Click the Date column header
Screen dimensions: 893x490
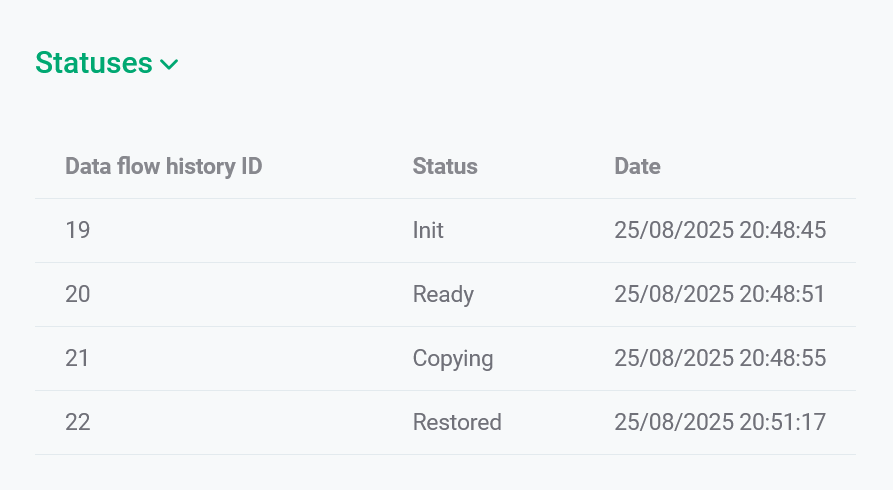637,166
